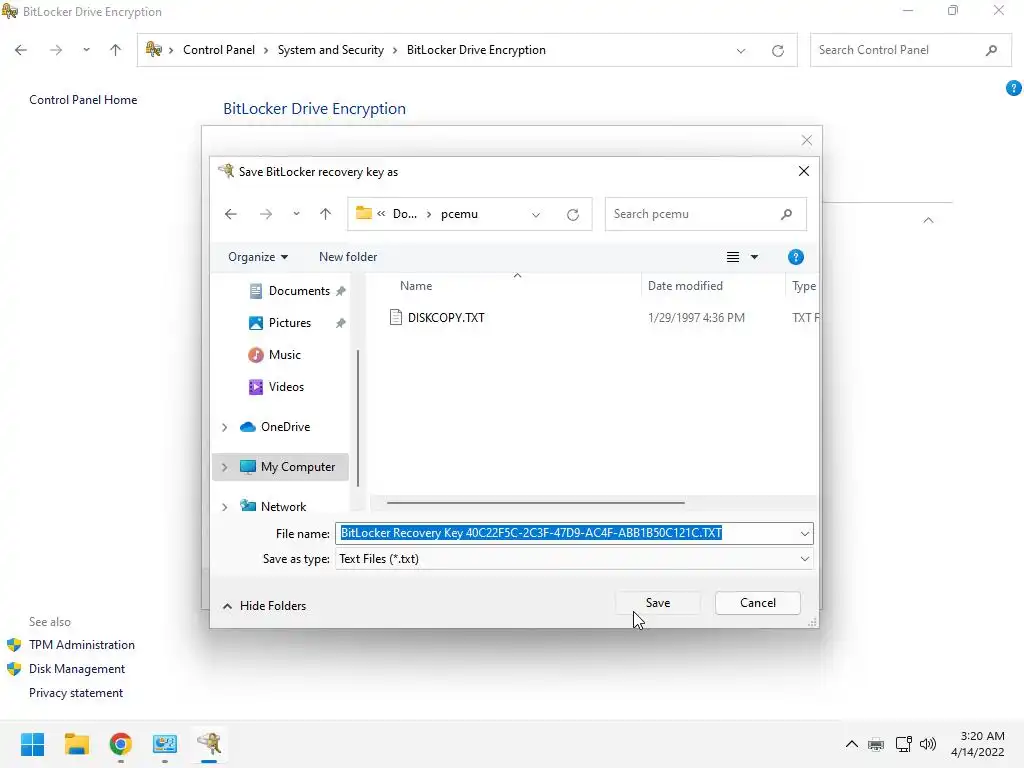
Task: Go back in the save dialog
Action: pyautogui.click(x=231, y=214)
